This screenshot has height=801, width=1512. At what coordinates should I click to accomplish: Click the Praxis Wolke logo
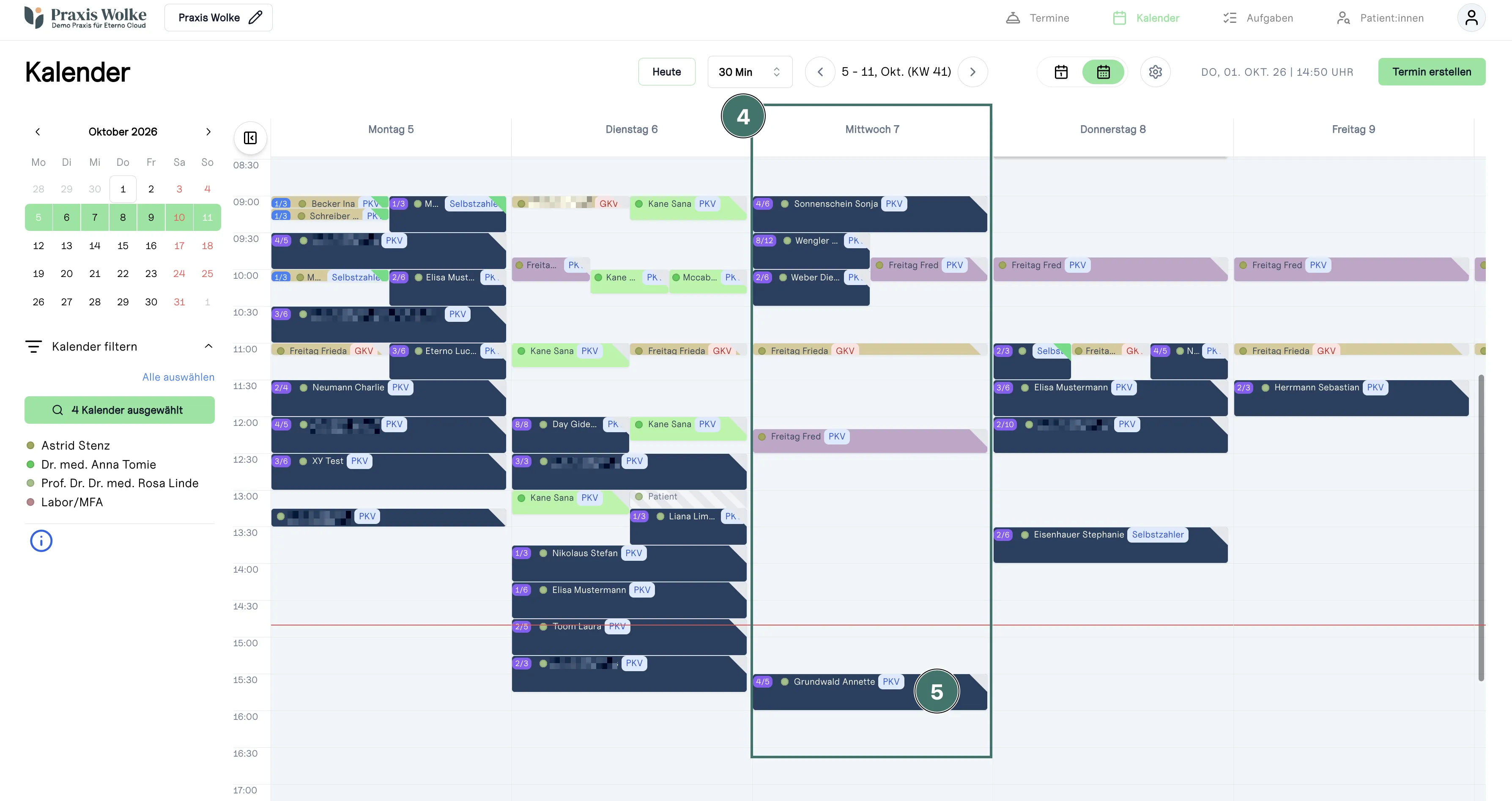(86, 18)
